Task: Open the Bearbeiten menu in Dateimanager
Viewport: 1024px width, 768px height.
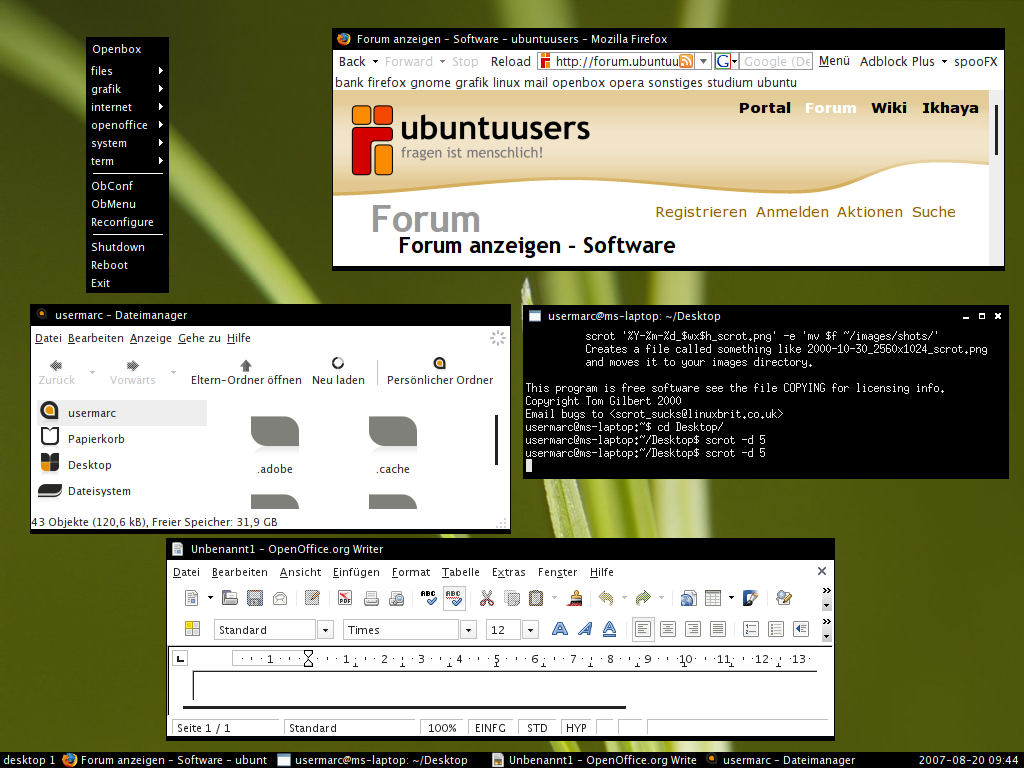Action: click(x=95, y=338)
